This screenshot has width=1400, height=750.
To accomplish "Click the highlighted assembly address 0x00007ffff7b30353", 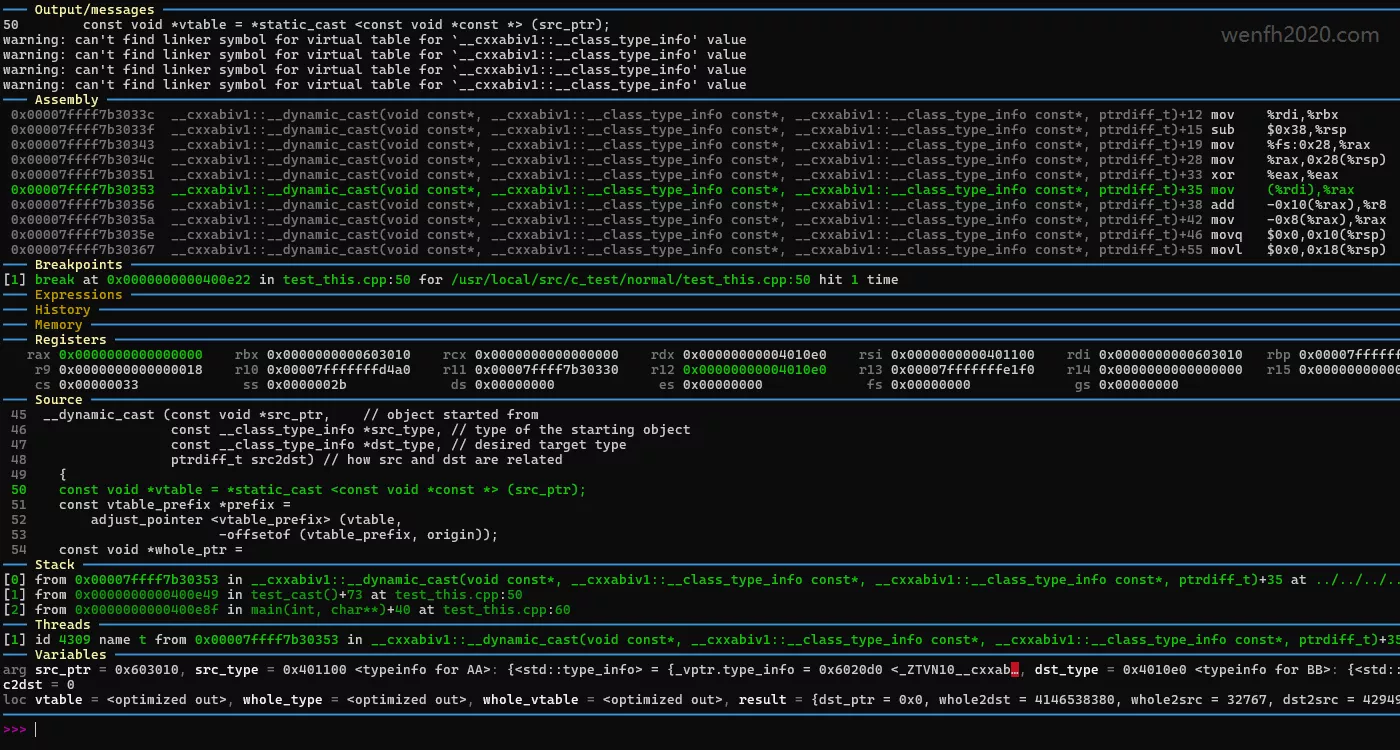I will 82,190.
